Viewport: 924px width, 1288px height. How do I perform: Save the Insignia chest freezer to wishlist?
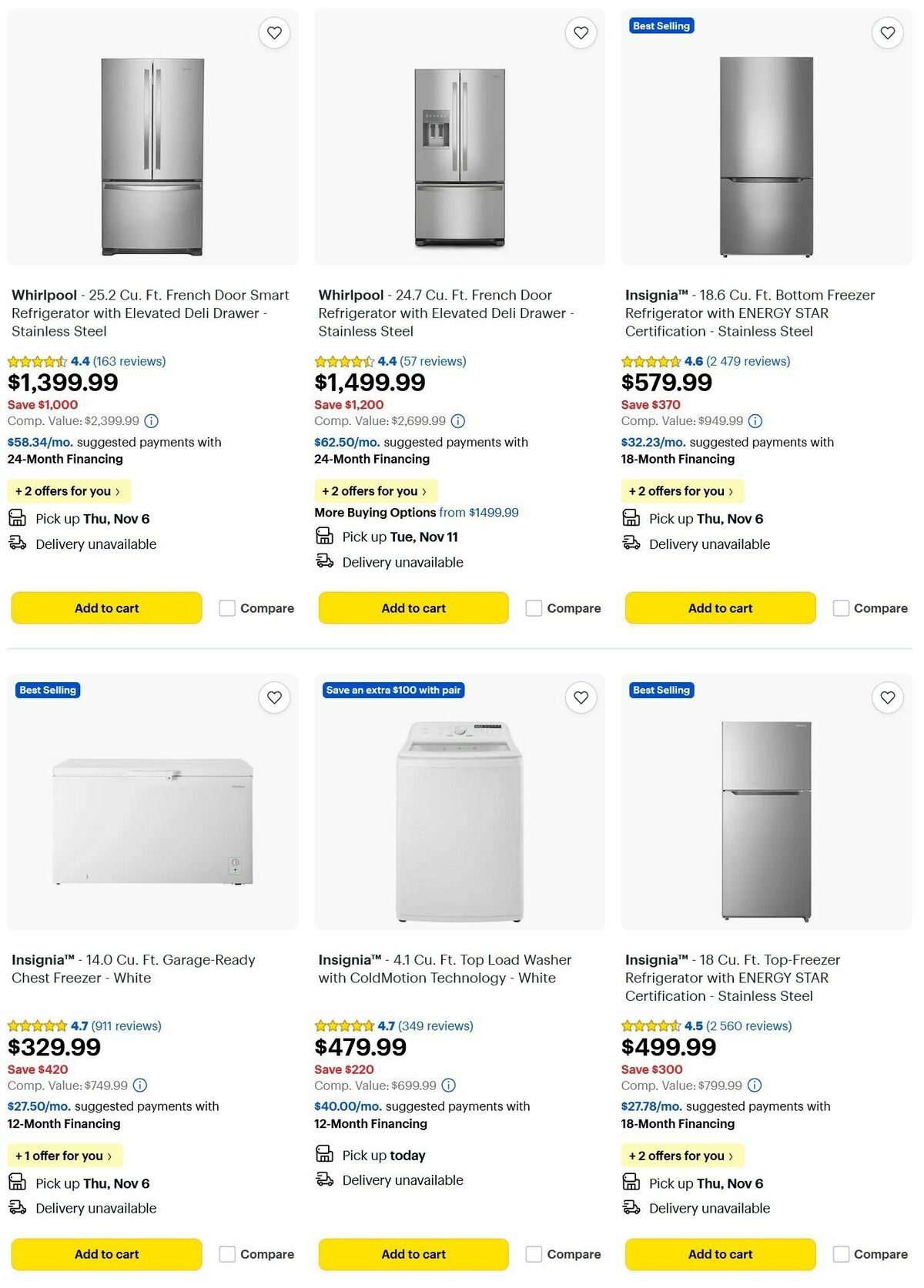pyautogui.click(x=274, y=698)
